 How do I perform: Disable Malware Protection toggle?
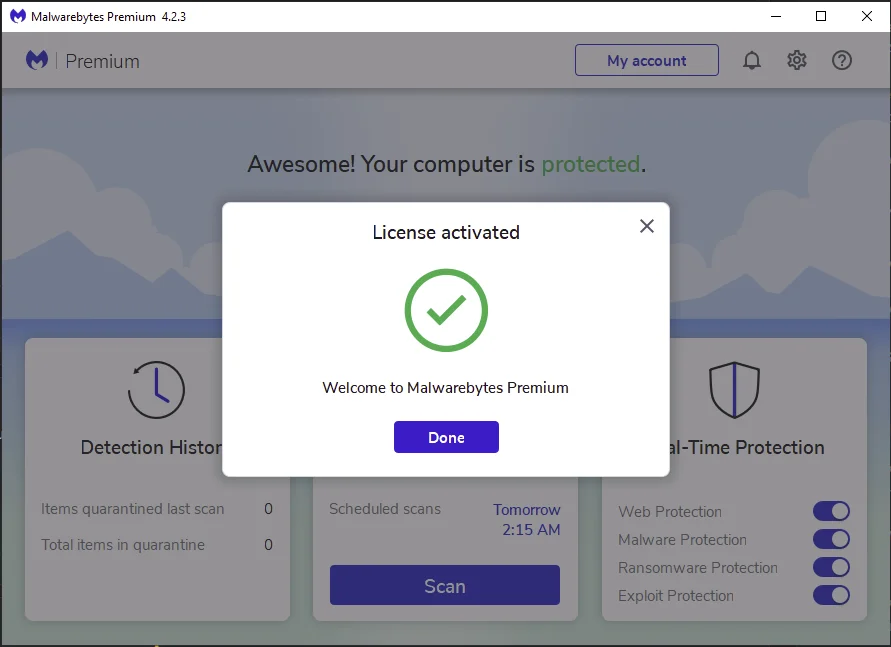click(x=831, y=539)
